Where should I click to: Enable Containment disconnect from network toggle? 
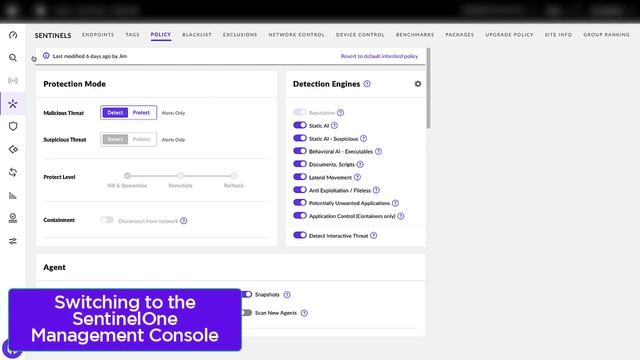[107, 220]
